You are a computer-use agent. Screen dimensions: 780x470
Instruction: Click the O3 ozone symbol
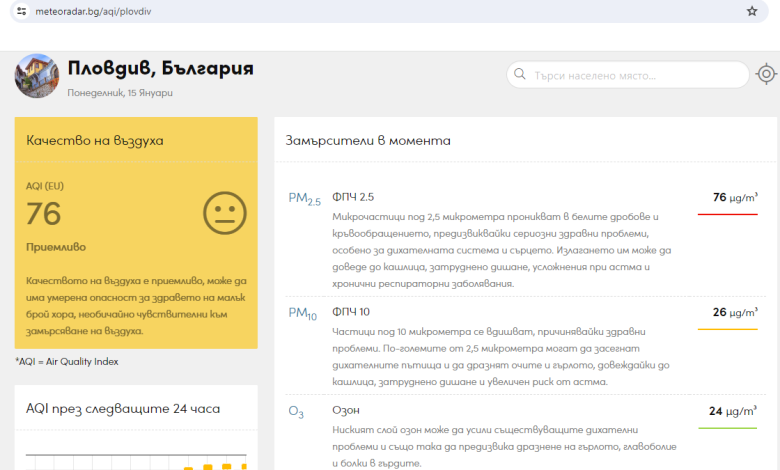tap(296, 412)
